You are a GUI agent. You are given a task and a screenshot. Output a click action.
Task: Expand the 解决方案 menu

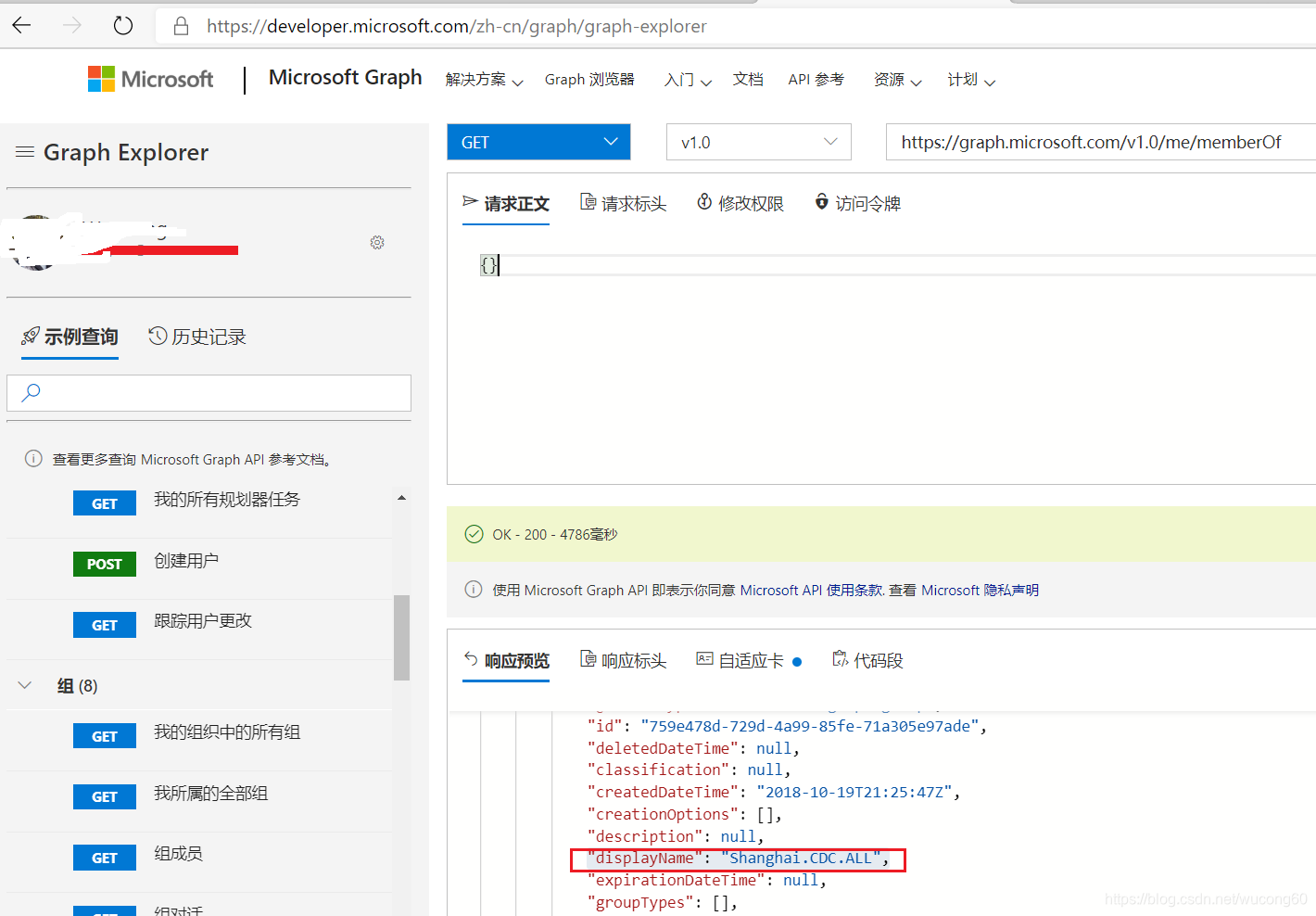point(484,80)
